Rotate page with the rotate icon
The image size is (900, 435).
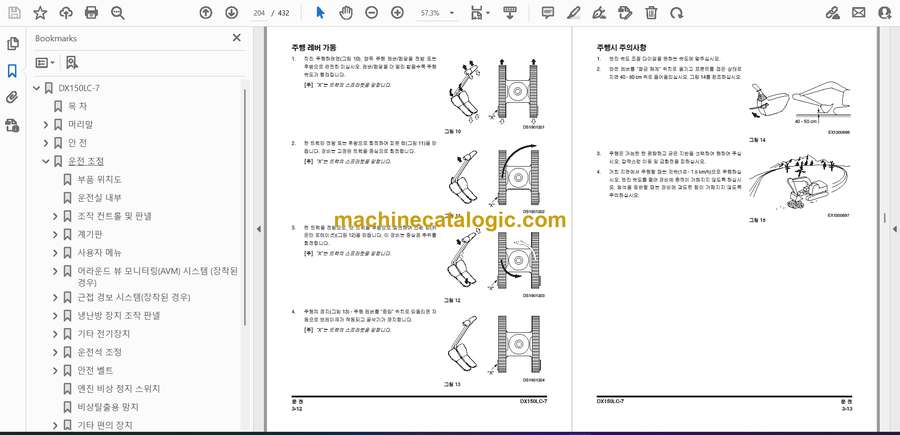click(x=677, y=13)
